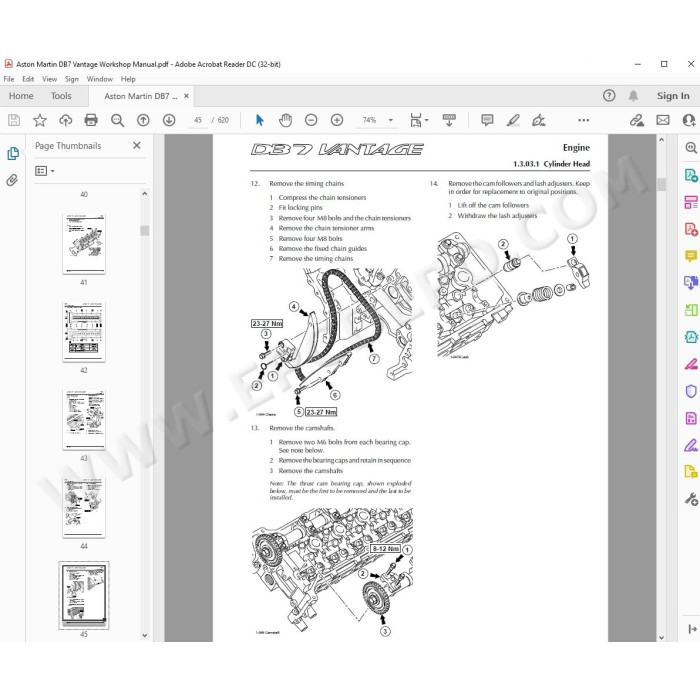Print the document
Screen dimensions: 700x700
(91, 120)
